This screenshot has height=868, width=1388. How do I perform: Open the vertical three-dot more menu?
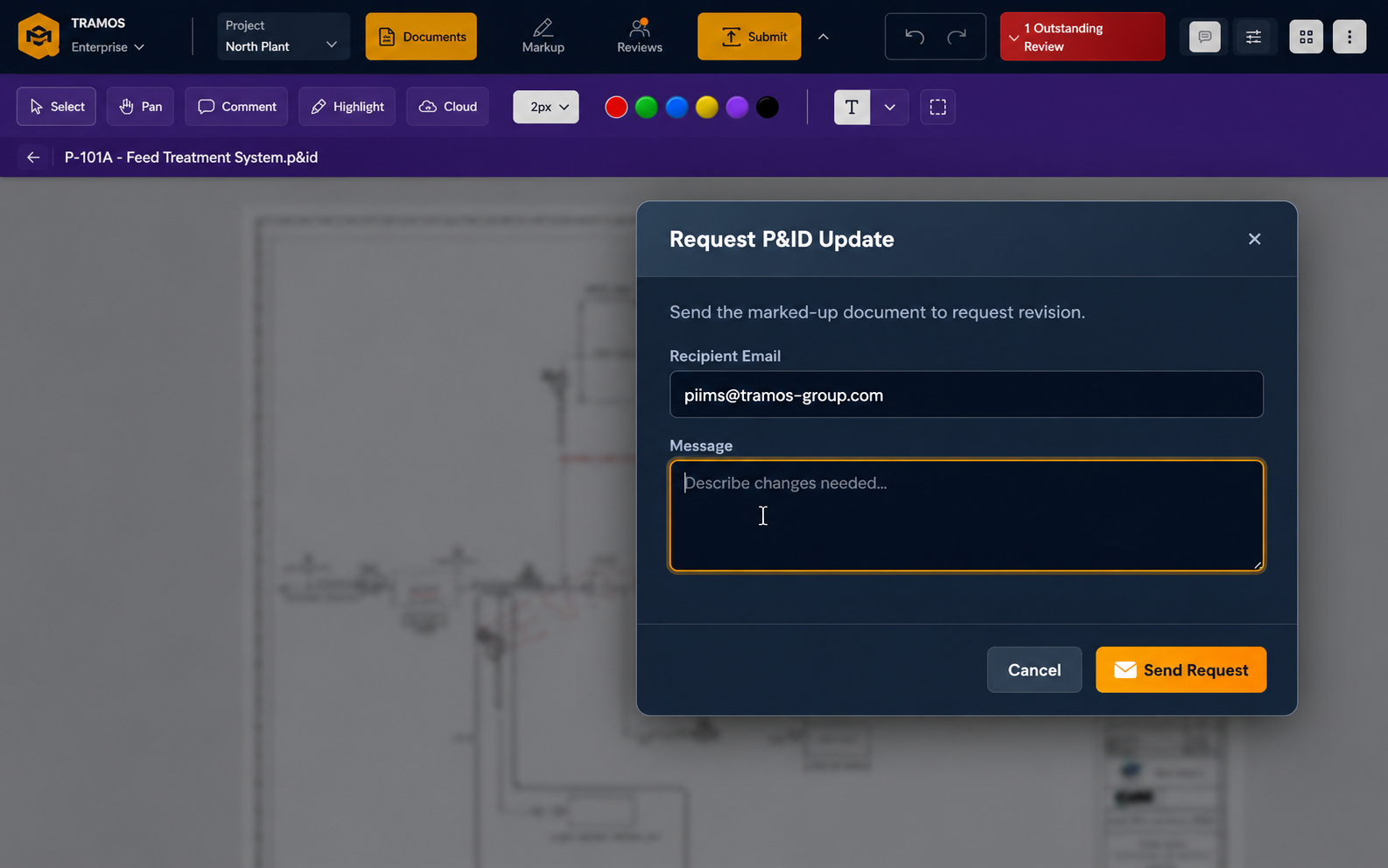click(x=1349, y=37)
